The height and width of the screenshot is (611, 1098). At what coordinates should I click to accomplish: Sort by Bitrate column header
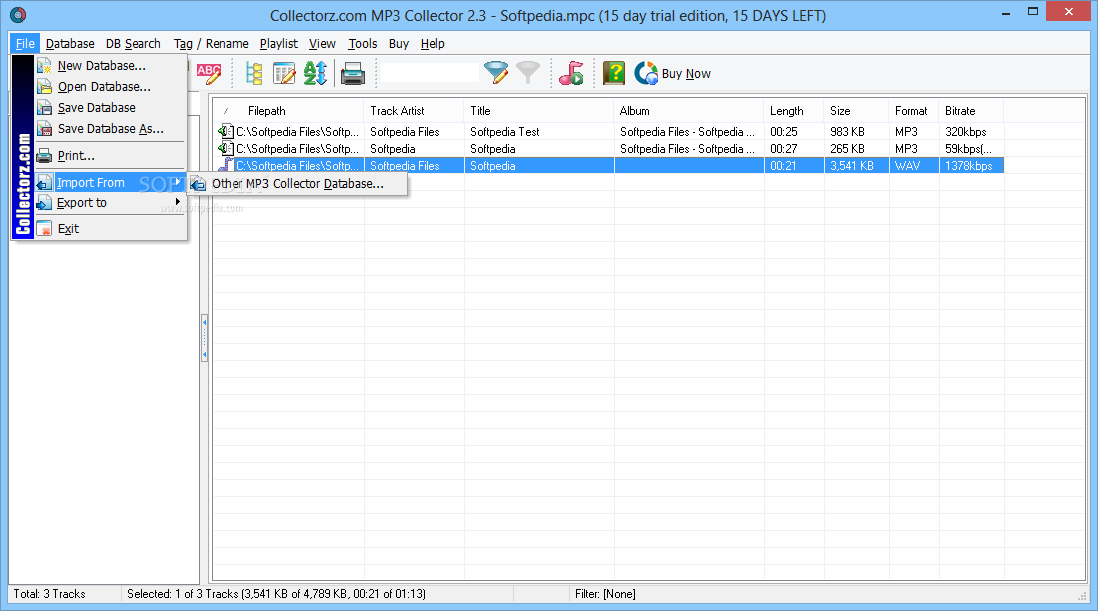(971, 111)
